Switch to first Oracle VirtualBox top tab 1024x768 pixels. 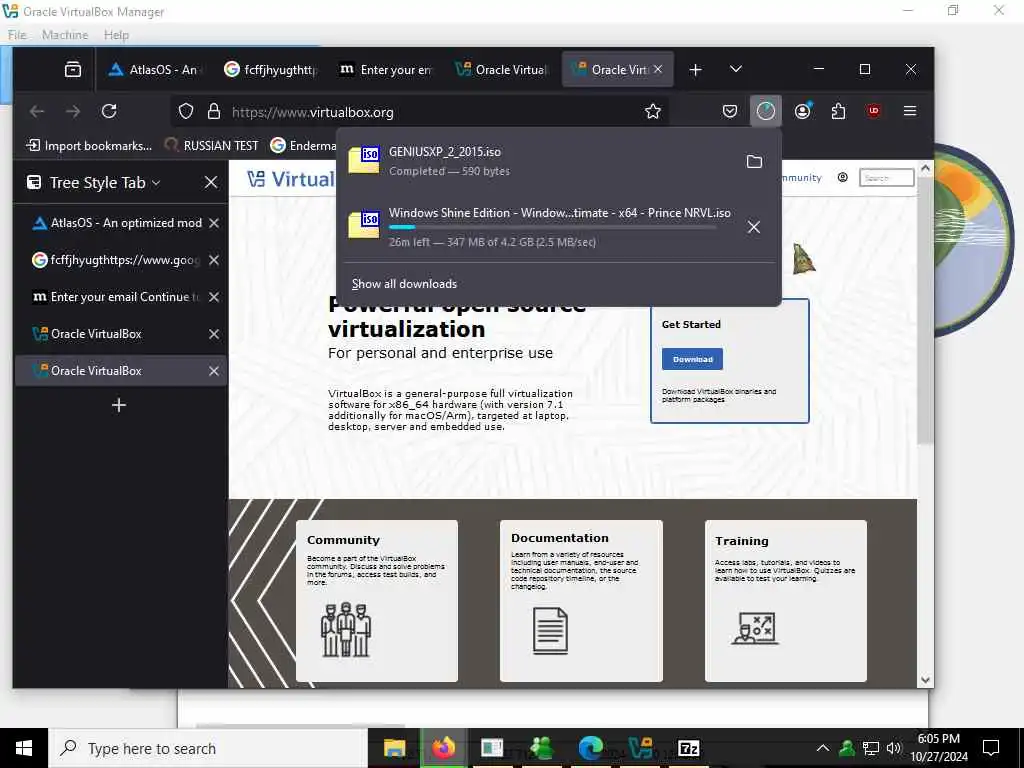click(502, 69)
